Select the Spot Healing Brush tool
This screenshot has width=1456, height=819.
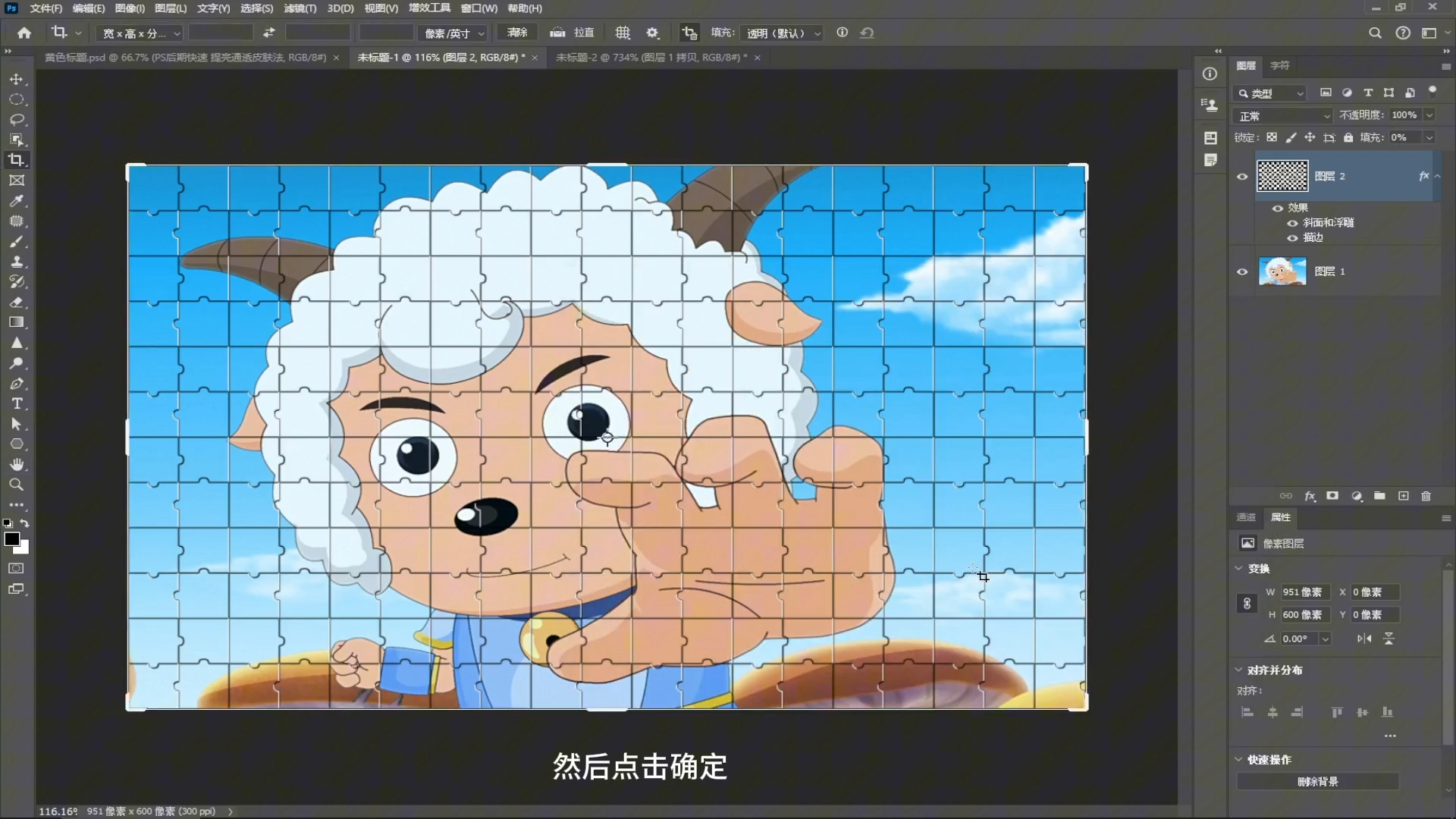coord(16,221)
